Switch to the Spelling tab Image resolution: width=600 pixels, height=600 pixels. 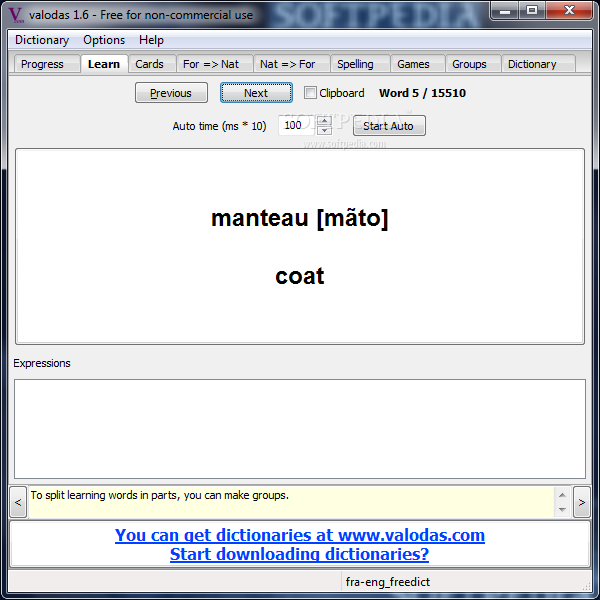tap(360, 64)
